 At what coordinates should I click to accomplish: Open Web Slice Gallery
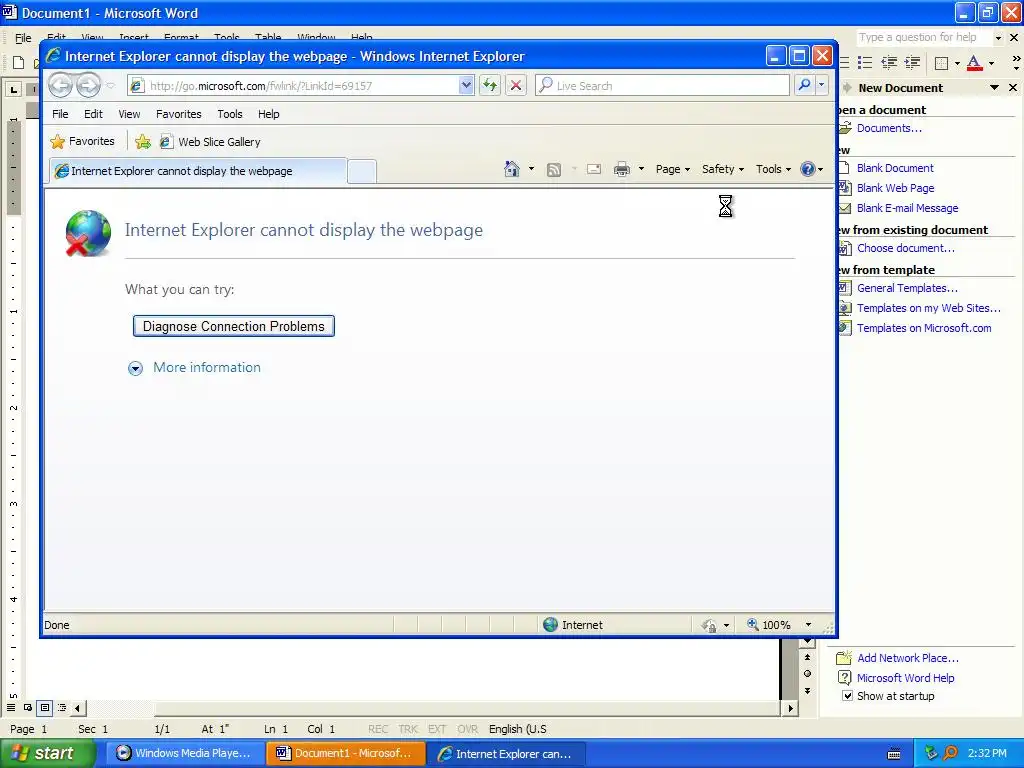click(210, 142)
